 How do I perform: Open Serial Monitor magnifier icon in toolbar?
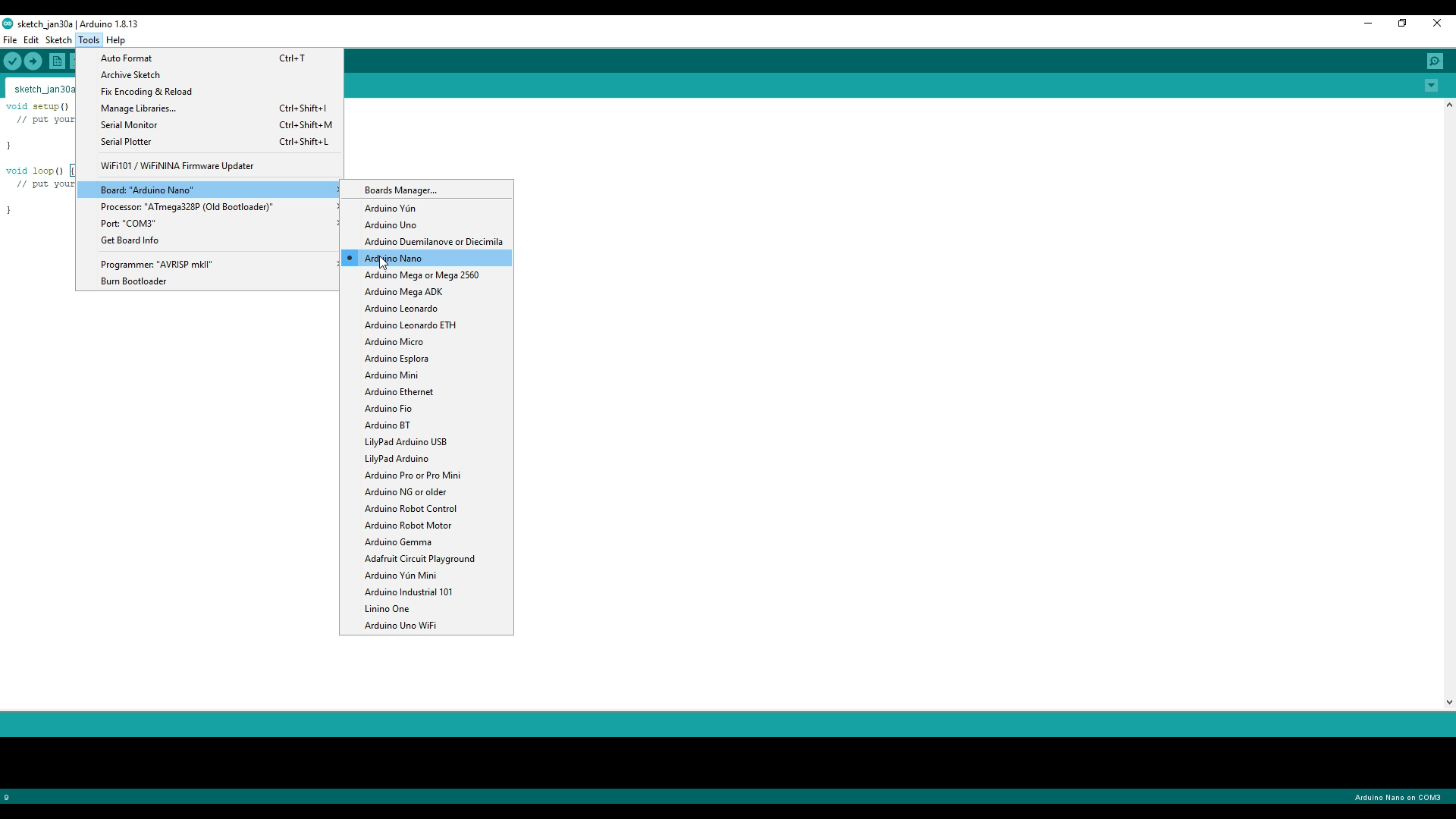(1435, 61)
